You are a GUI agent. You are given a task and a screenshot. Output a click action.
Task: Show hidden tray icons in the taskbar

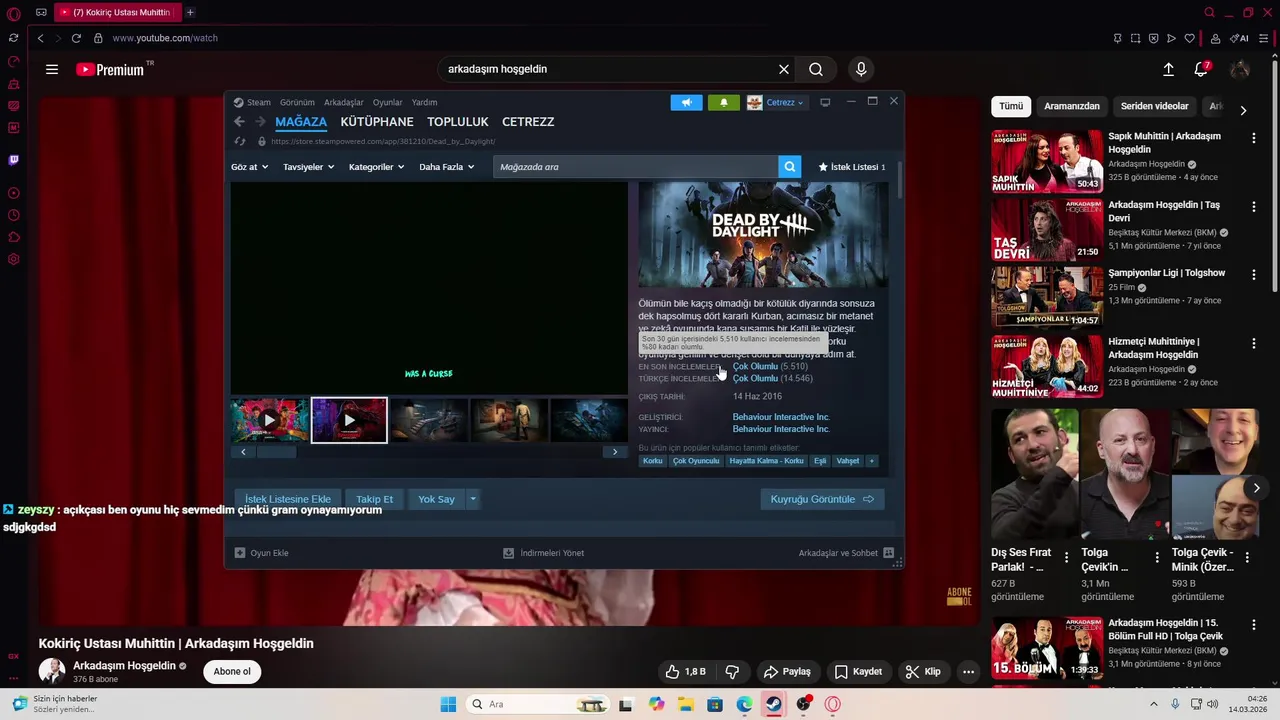pos(1153,704)
